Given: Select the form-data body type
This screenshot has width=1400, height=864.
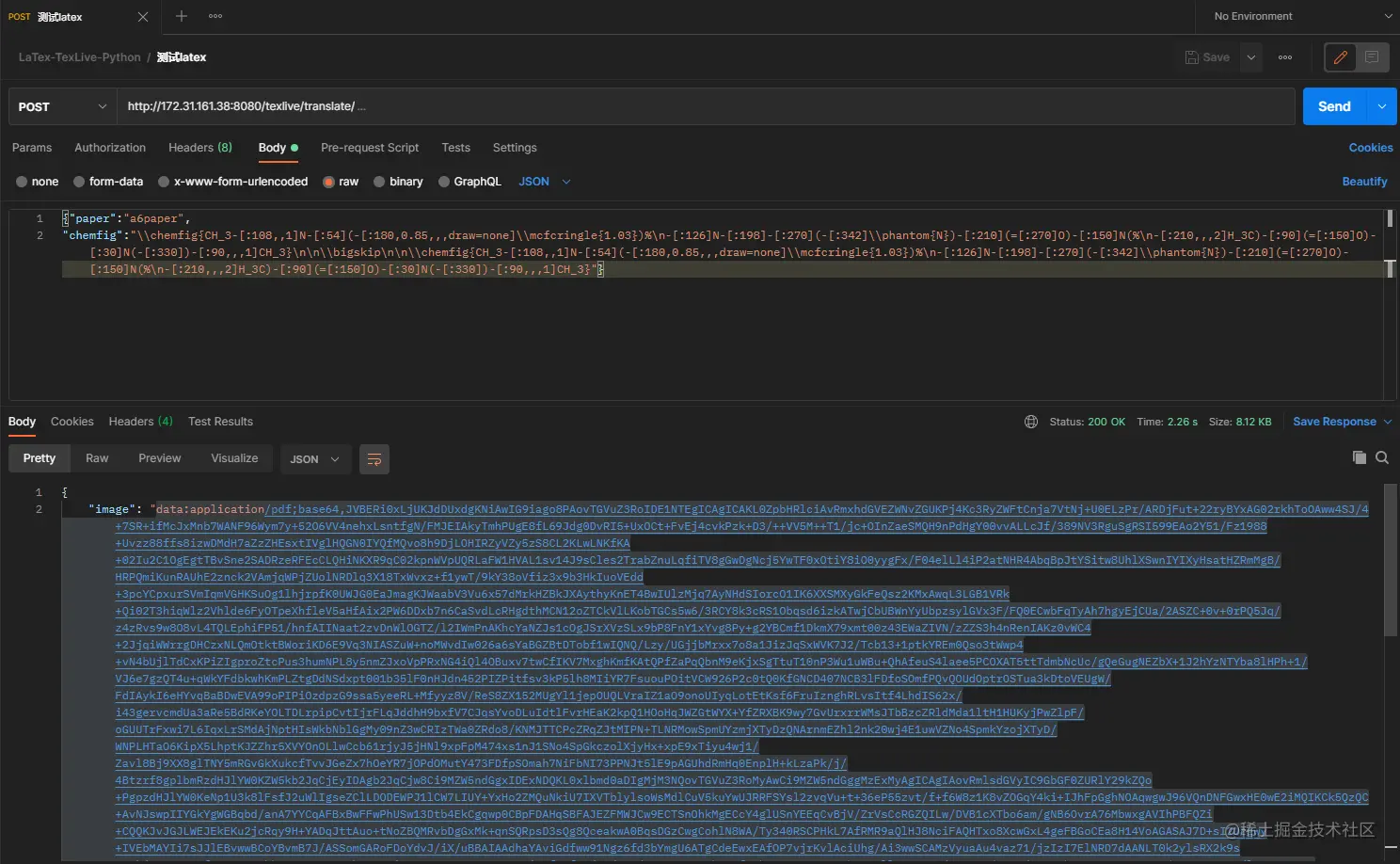Looking at the screenshot, I should tap(108, 182).
